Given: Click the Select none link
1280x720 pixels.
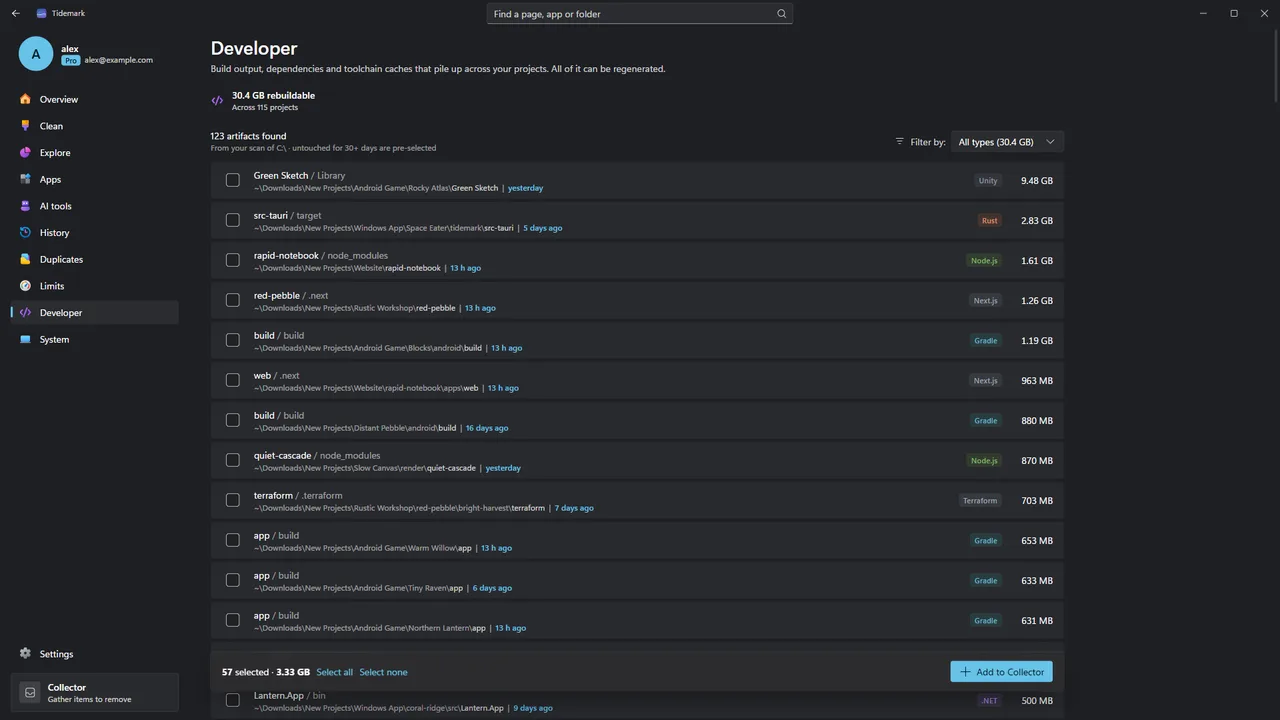Looking at the screenshot, I should coord(383,672).
